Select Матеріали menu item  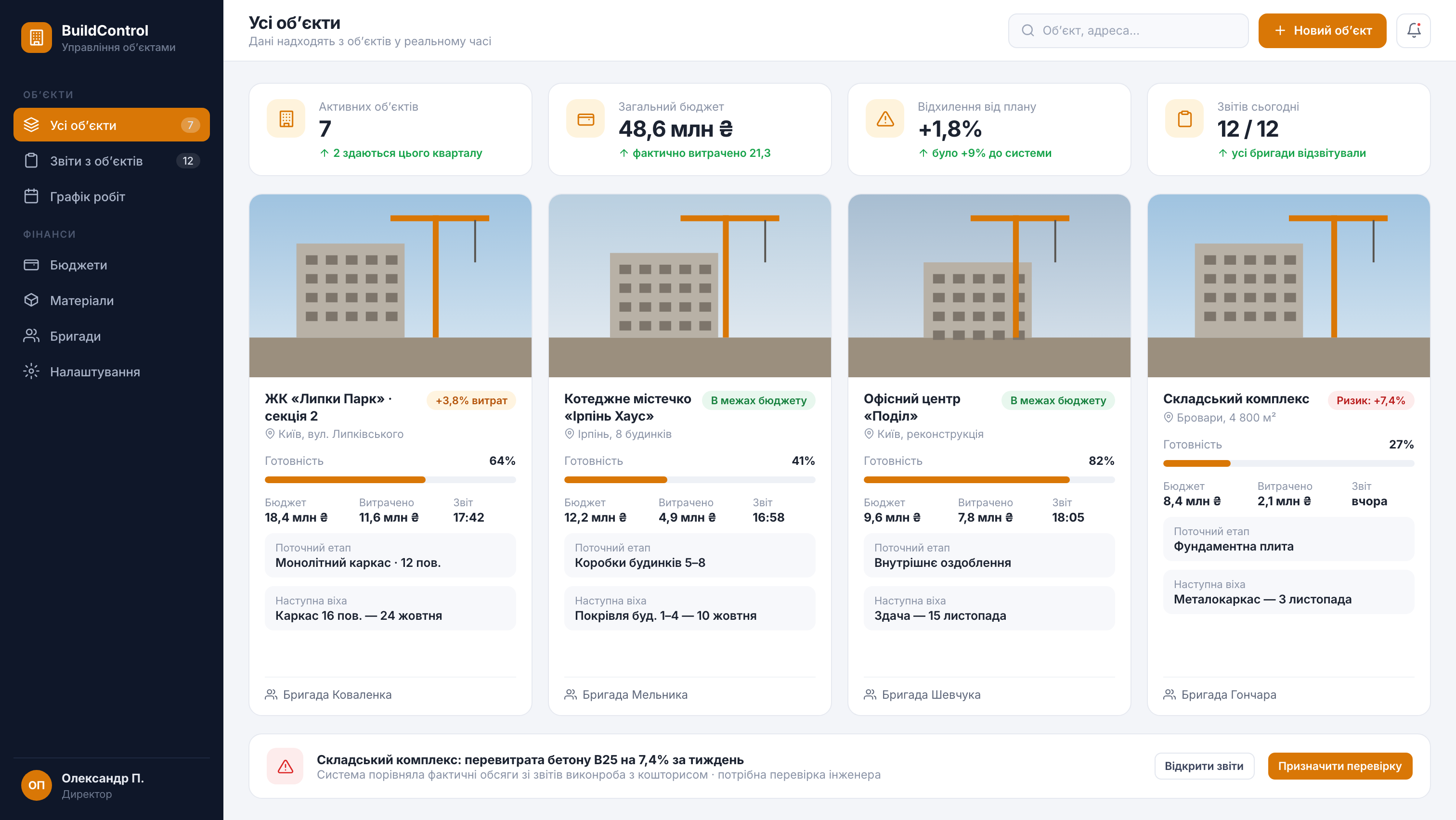(x=111, y=300)
